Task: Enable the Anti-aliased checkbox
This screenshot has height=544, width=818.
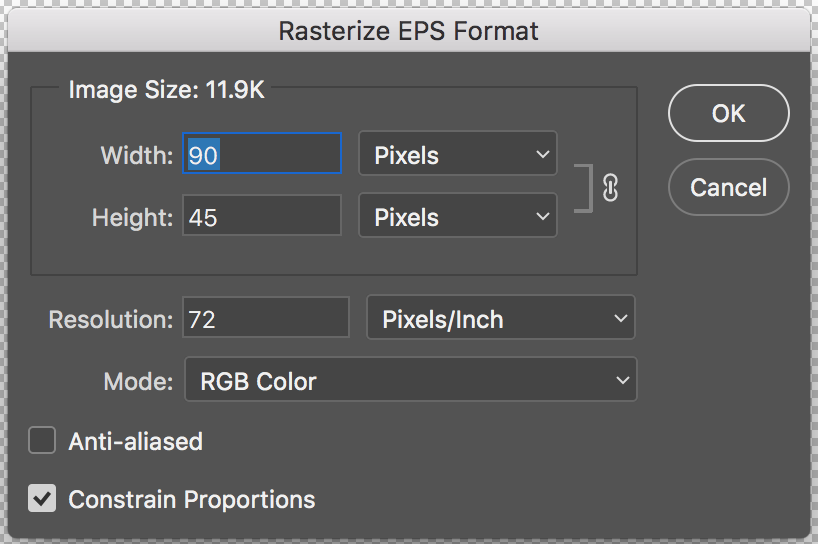Action: click(42, 440)
